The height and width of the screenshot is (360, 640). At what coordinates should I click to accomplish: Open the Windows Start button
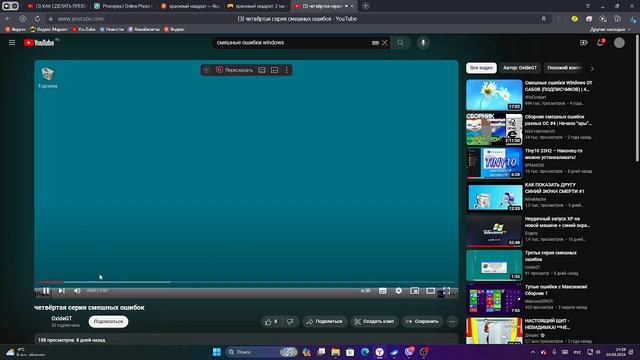click(217, 352)
